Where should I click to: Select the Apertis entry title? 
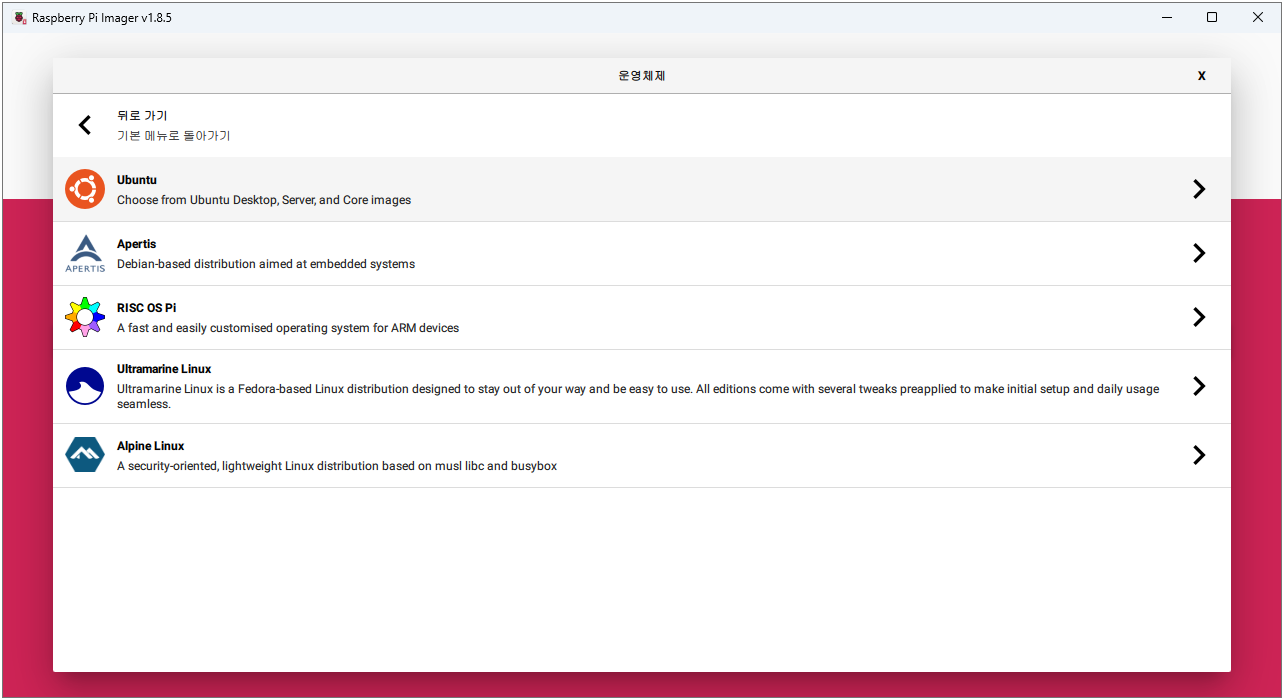click(137, 244)
